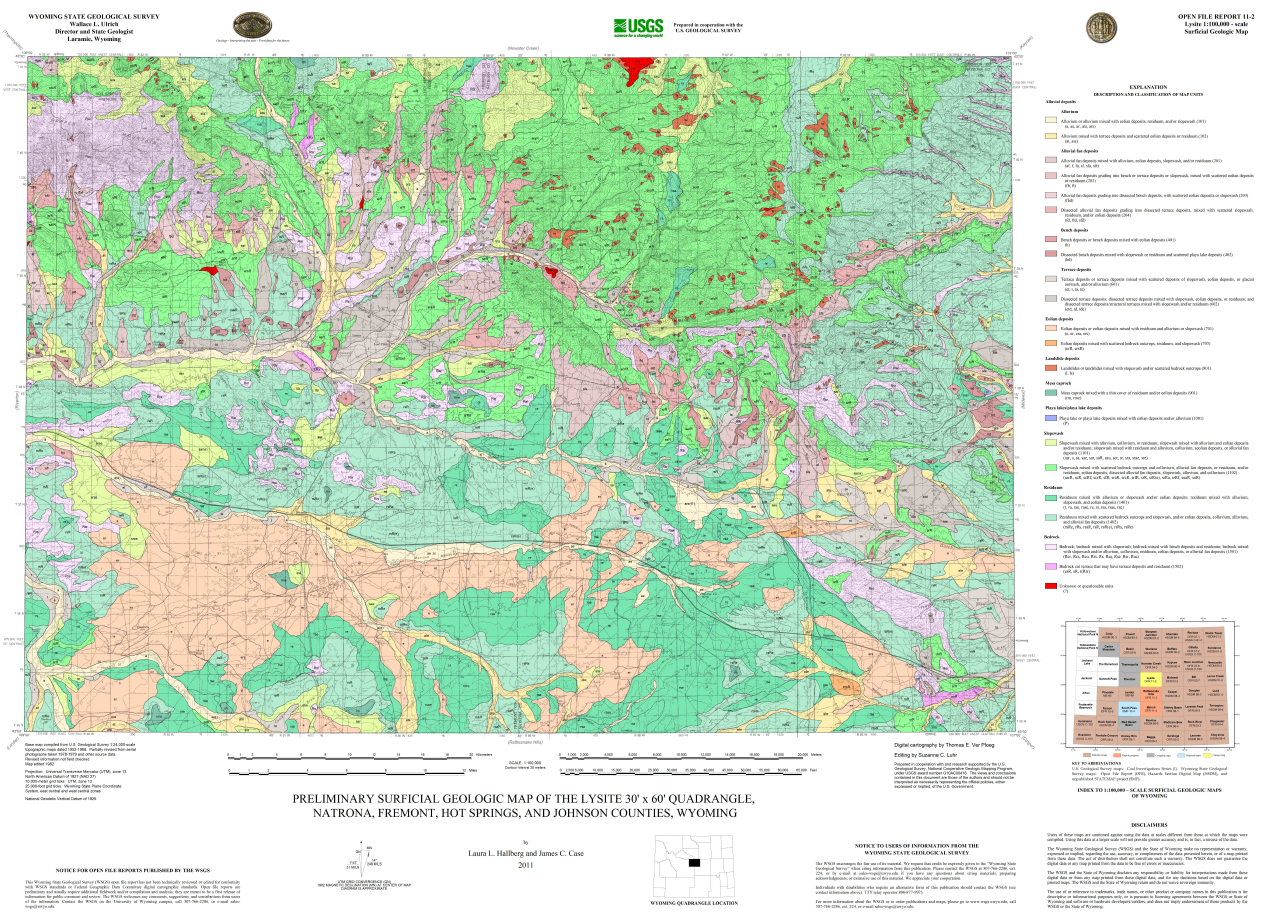Click the Mesa caprock legend swatch
Screen dimensions: 1267x919
pyautogui.click(x=1051, y=394)
